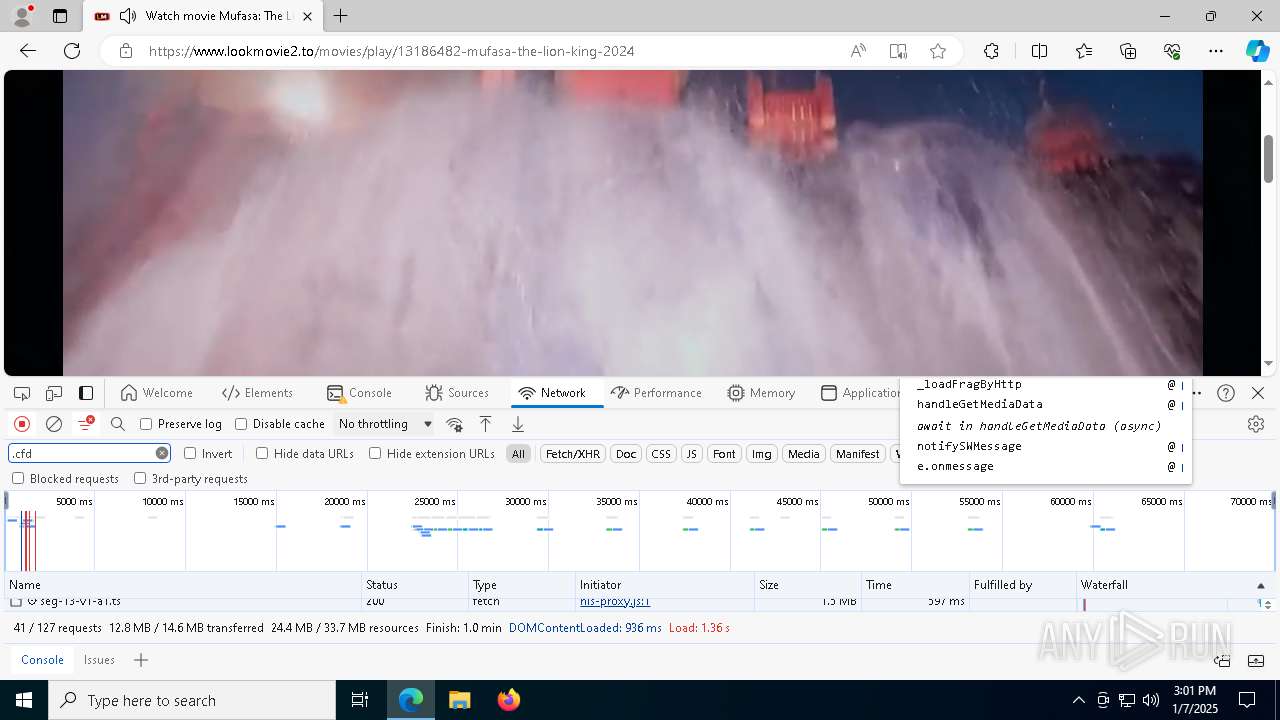Viewport: 1280px width, 720px height.
Task: Go back to previous page
Action: pos(28,51)
